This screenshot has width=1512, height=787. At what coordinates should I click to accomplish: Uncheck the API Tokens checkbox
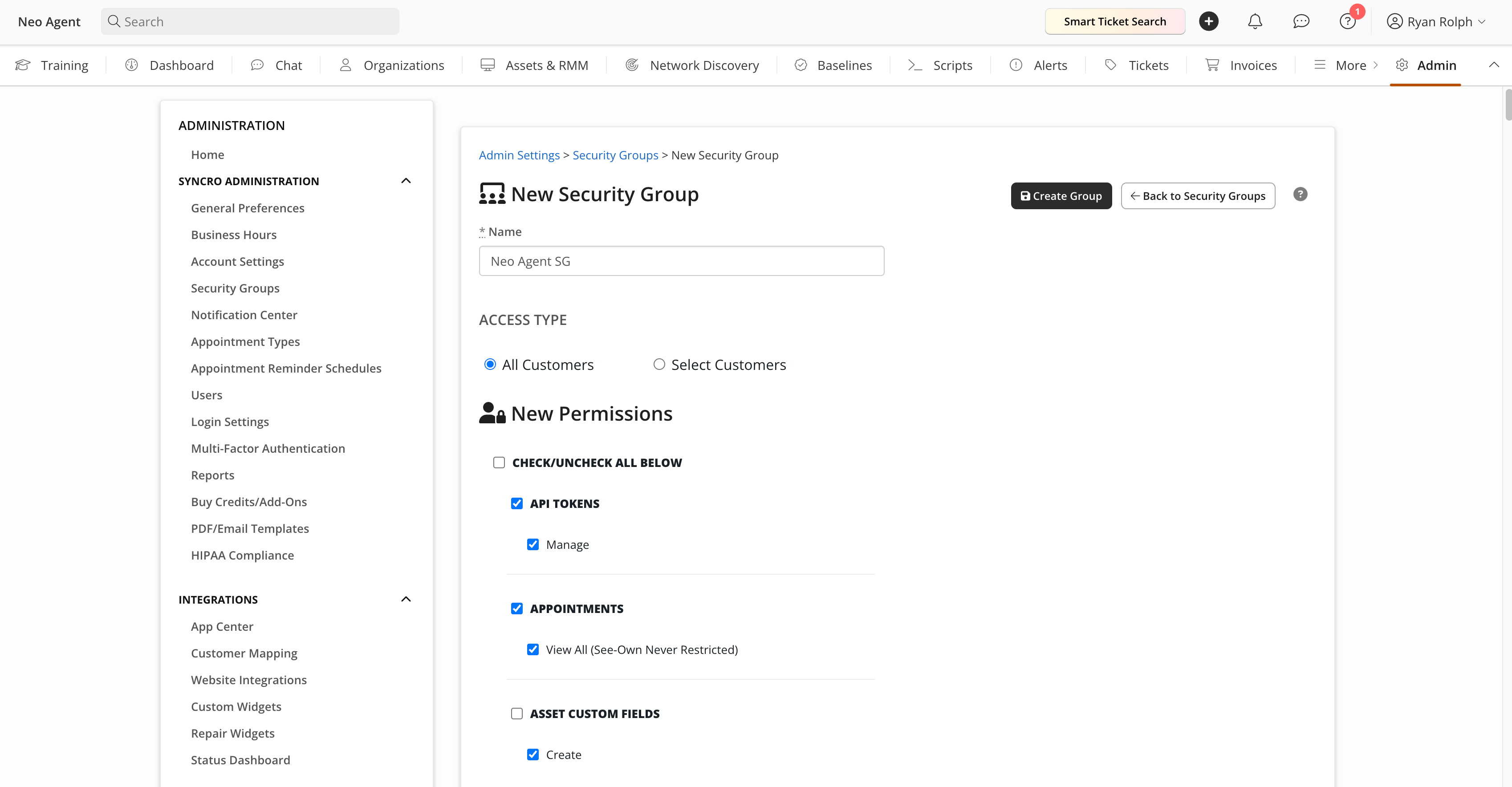[516, 503]
